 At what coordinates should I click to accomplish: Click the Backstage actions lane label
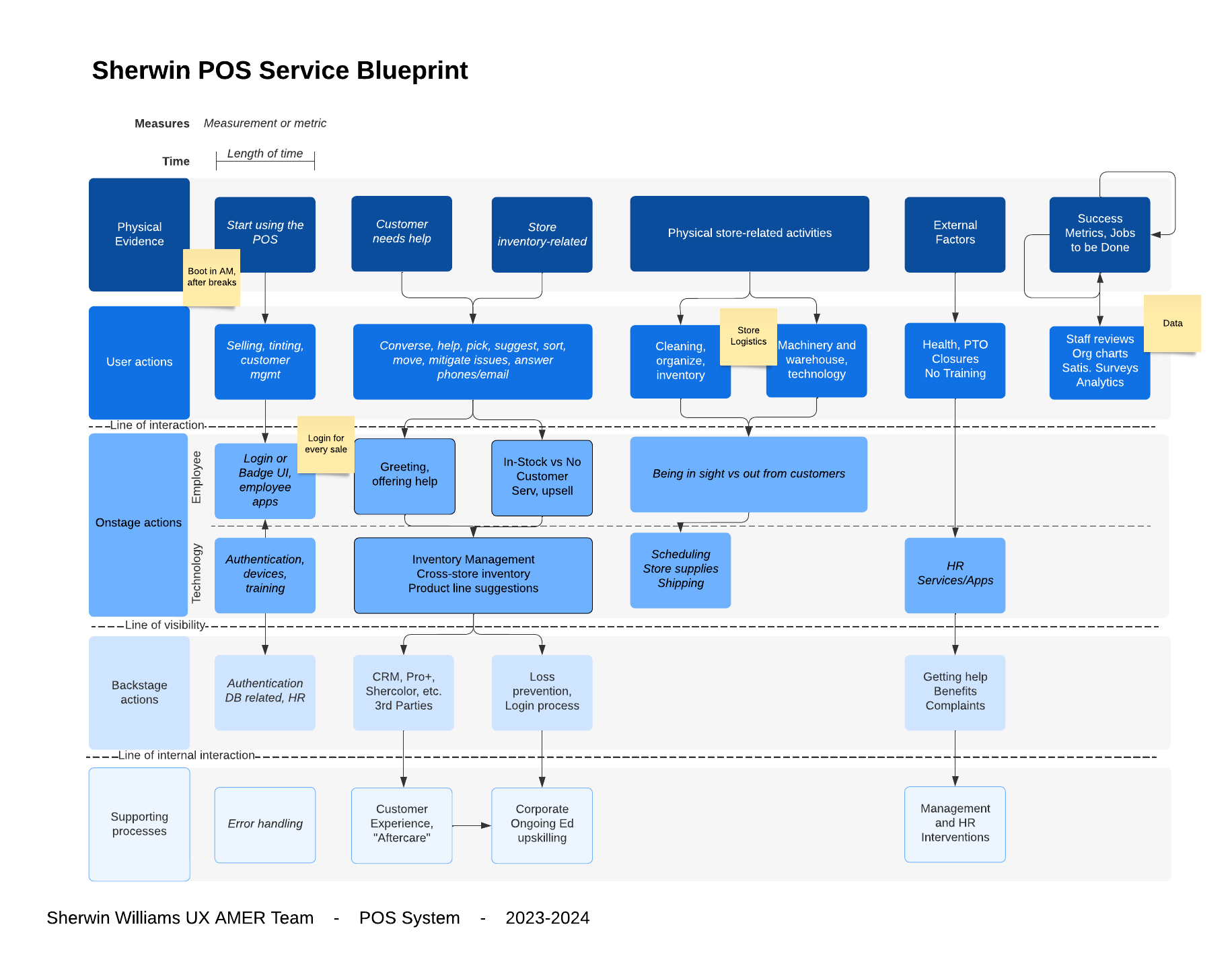139,692
